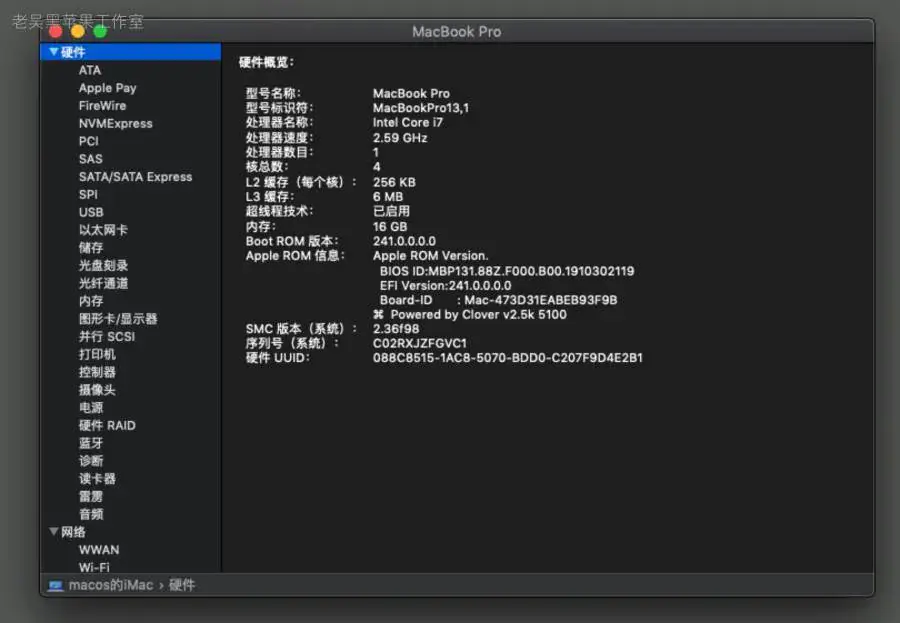The image size is (900, 623).
Task: Open FireWire hardware entry
Action: (x=102, y=106)
